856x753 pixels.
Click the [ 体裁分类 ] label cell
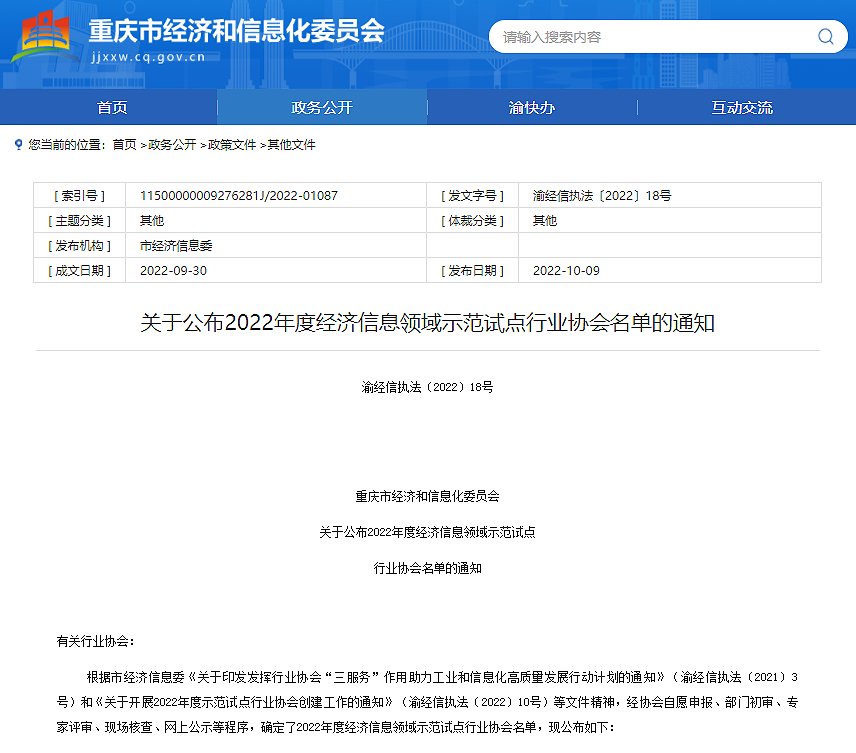[473, 221]
